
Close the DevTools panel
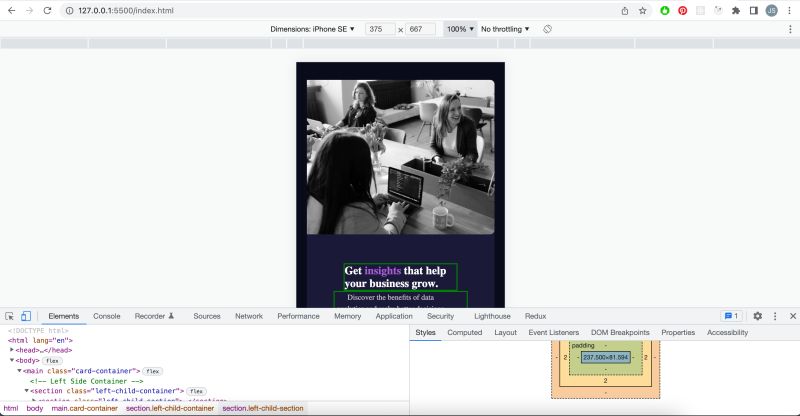pos(793,316)
